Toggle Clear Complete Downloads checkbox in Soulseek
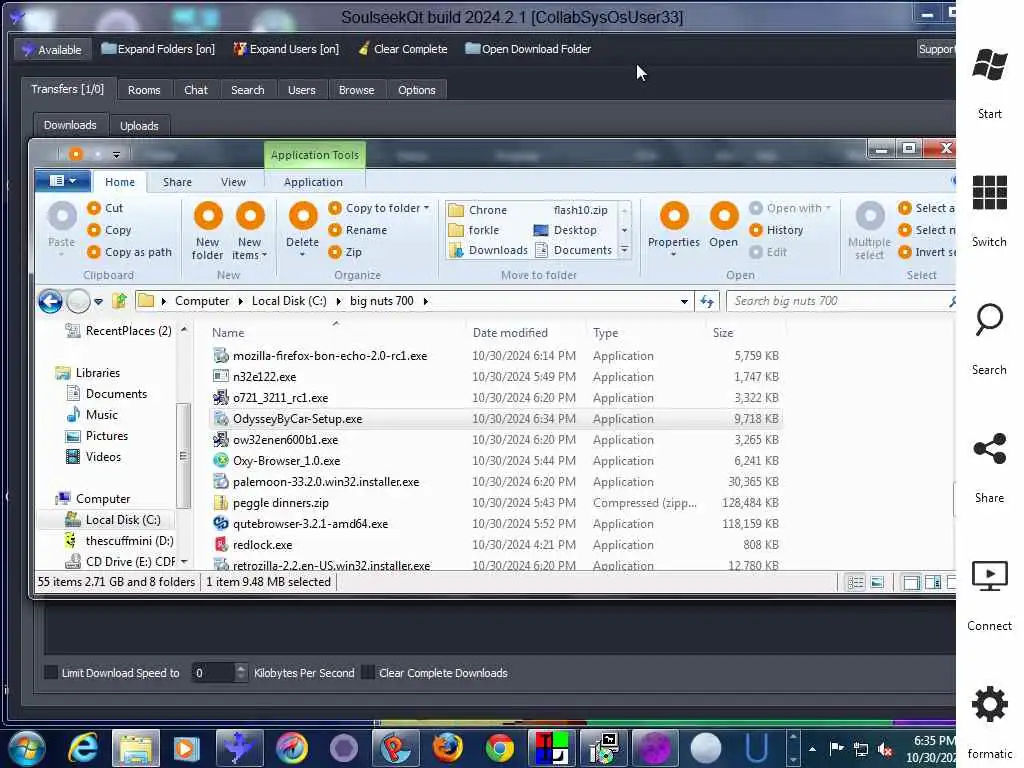 point(368,673)
